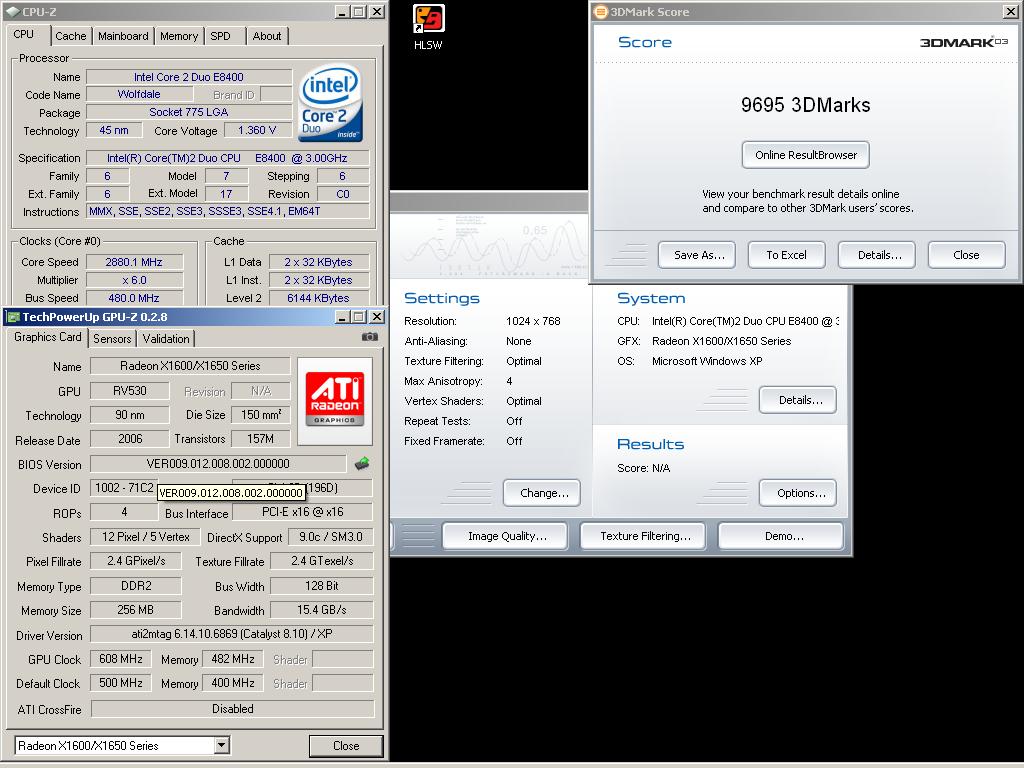Click the Close button in GPU-Z
This screenshot has width=1024, height=768.
point(346,746)
